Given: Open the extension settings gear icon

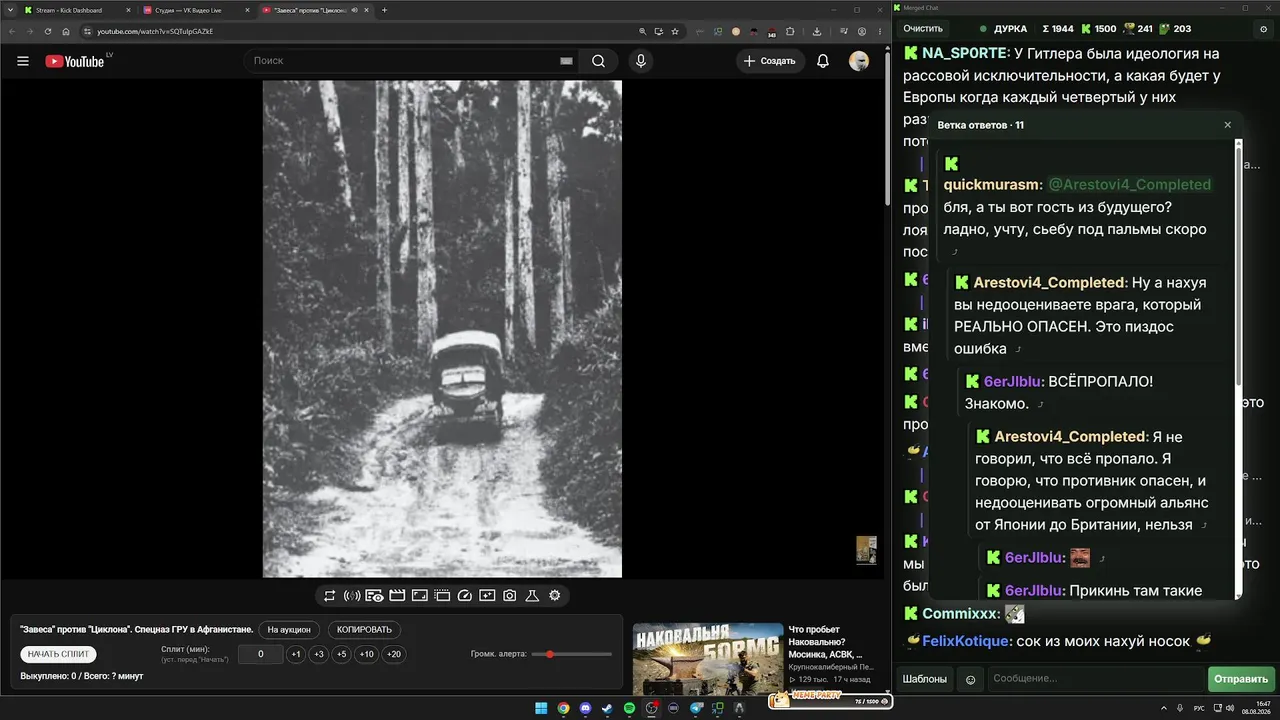Looking at the screenshot, I should [555, 596].
